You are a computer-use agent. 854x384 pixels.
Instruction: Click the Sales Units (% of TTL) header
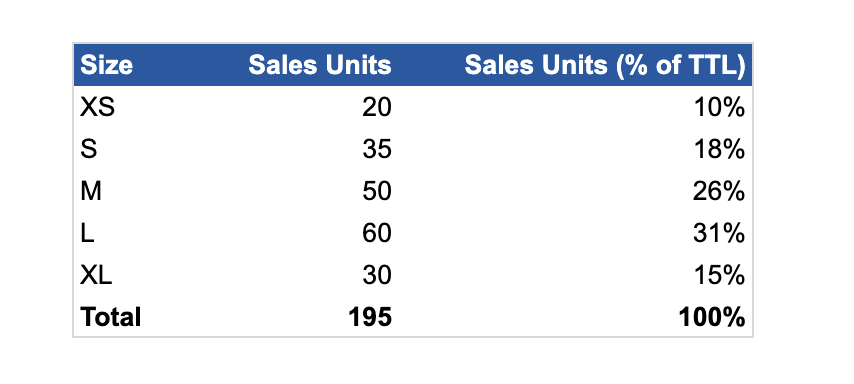click(605, 66)
